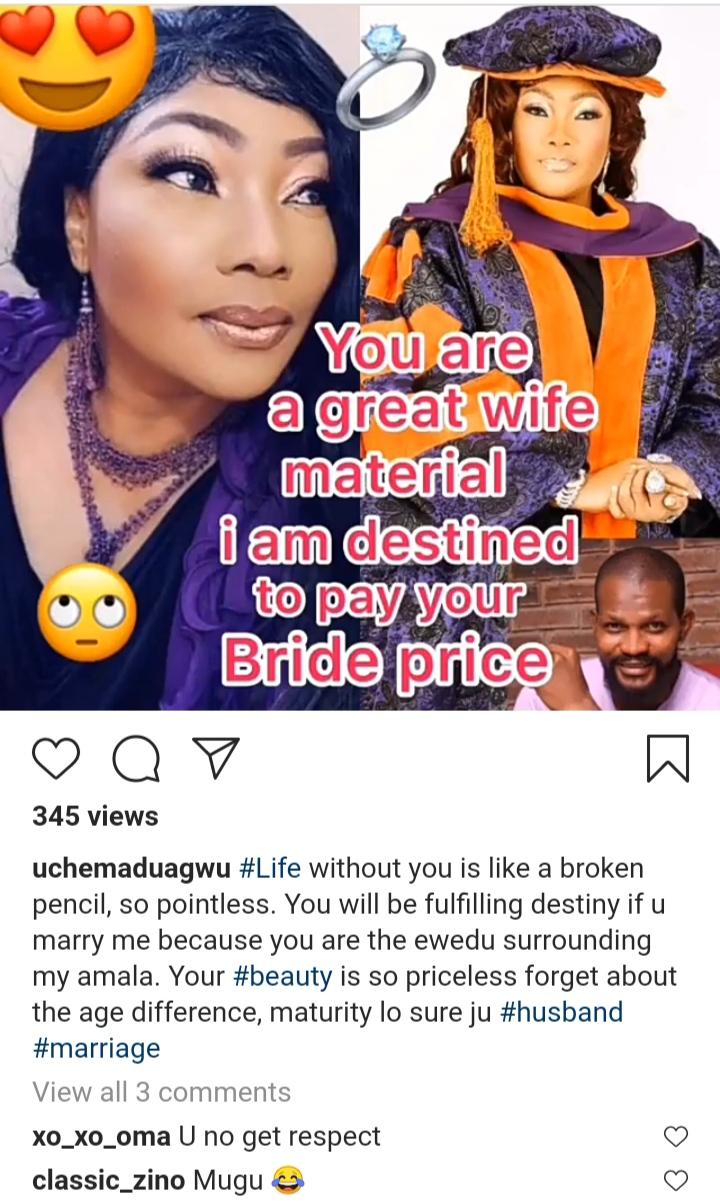Open comments with the speech bubble icon
Image resolution: width=720 pixels, height=1204 pixels.
click(x=136, y=759)
